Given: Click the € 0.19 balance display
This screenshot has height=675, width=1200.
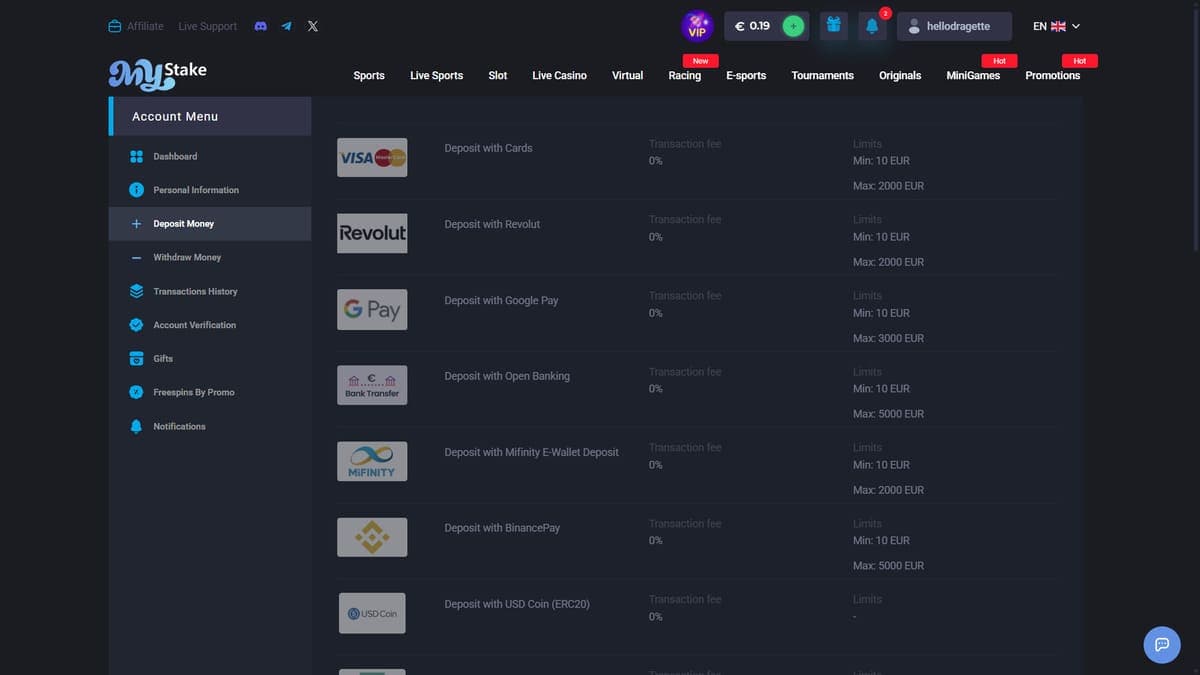Looking at the screenshot, I should coord(752,26).
